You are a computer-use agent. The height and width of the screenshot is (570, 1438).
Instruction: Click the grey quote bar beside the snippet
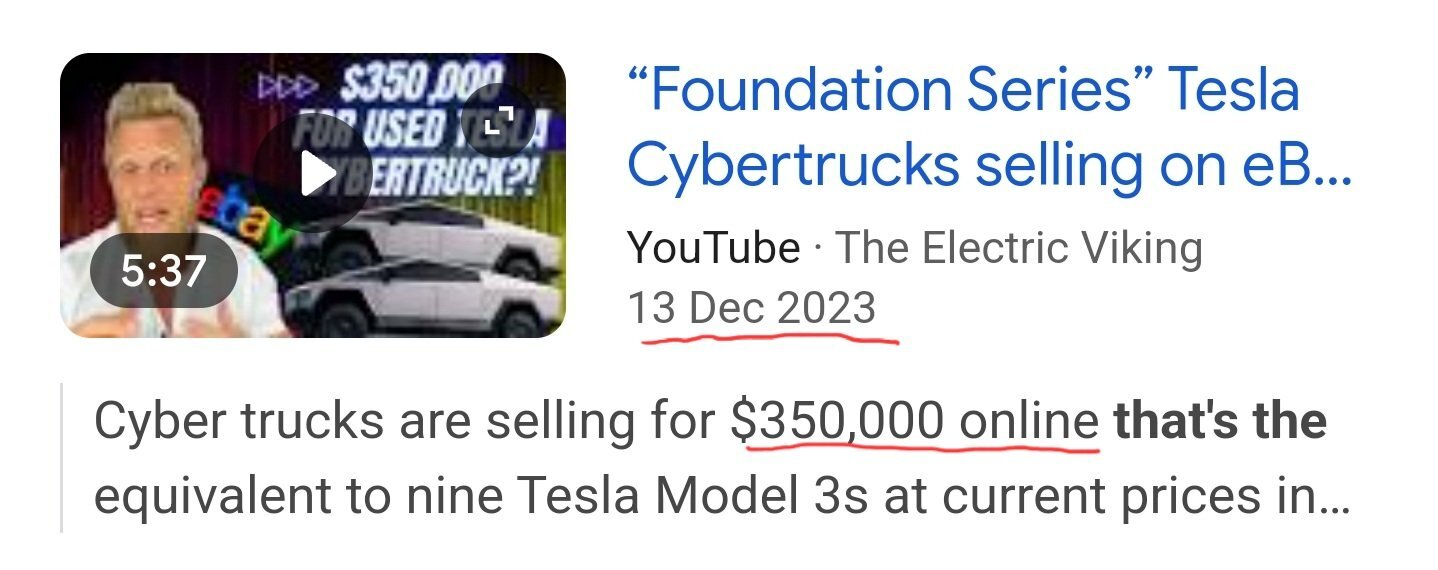pos(61,457)
